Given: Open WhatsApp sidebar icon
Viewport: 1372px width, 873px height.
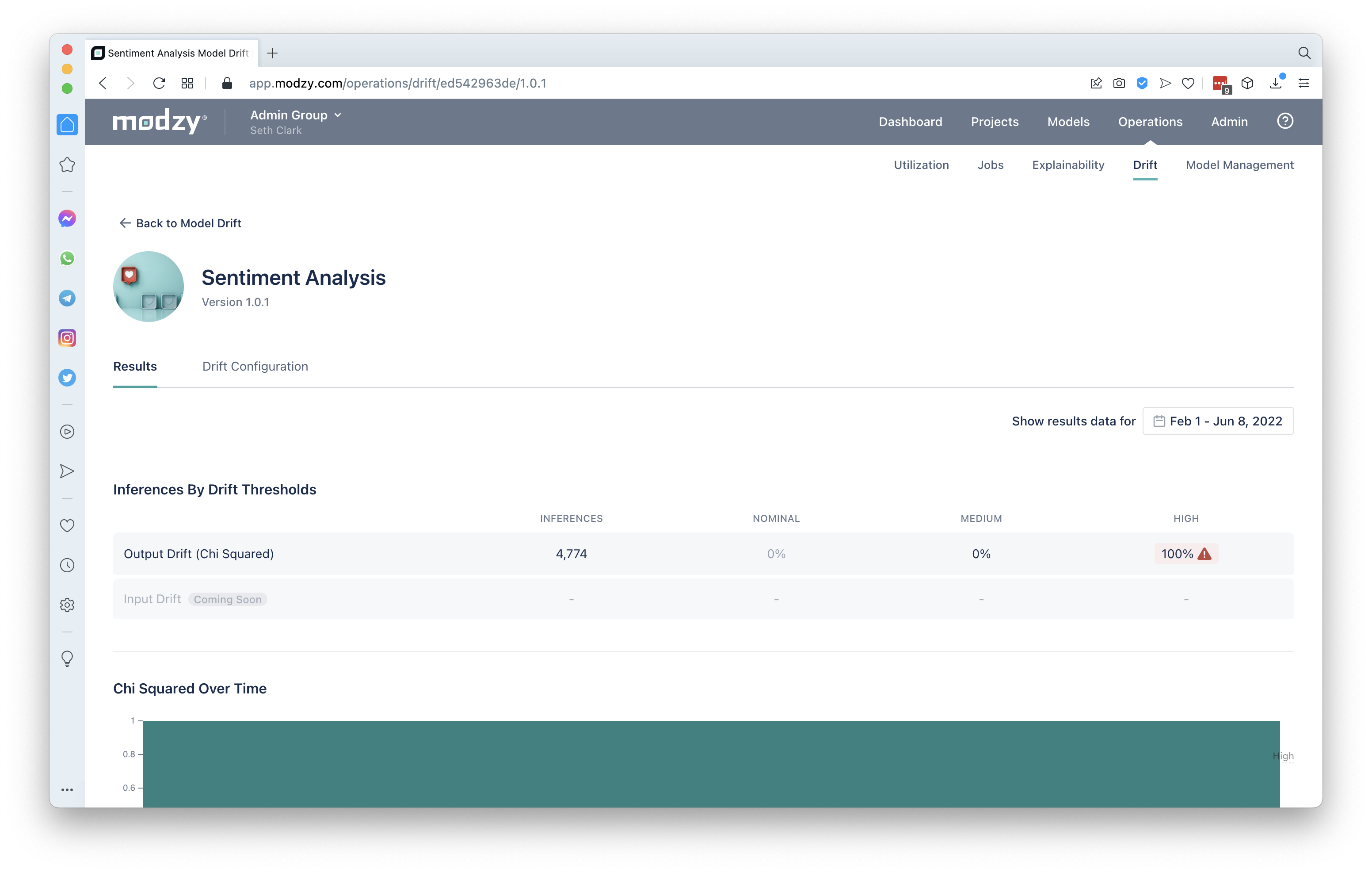Looking at the screenshot, I should tap(67, 258).
